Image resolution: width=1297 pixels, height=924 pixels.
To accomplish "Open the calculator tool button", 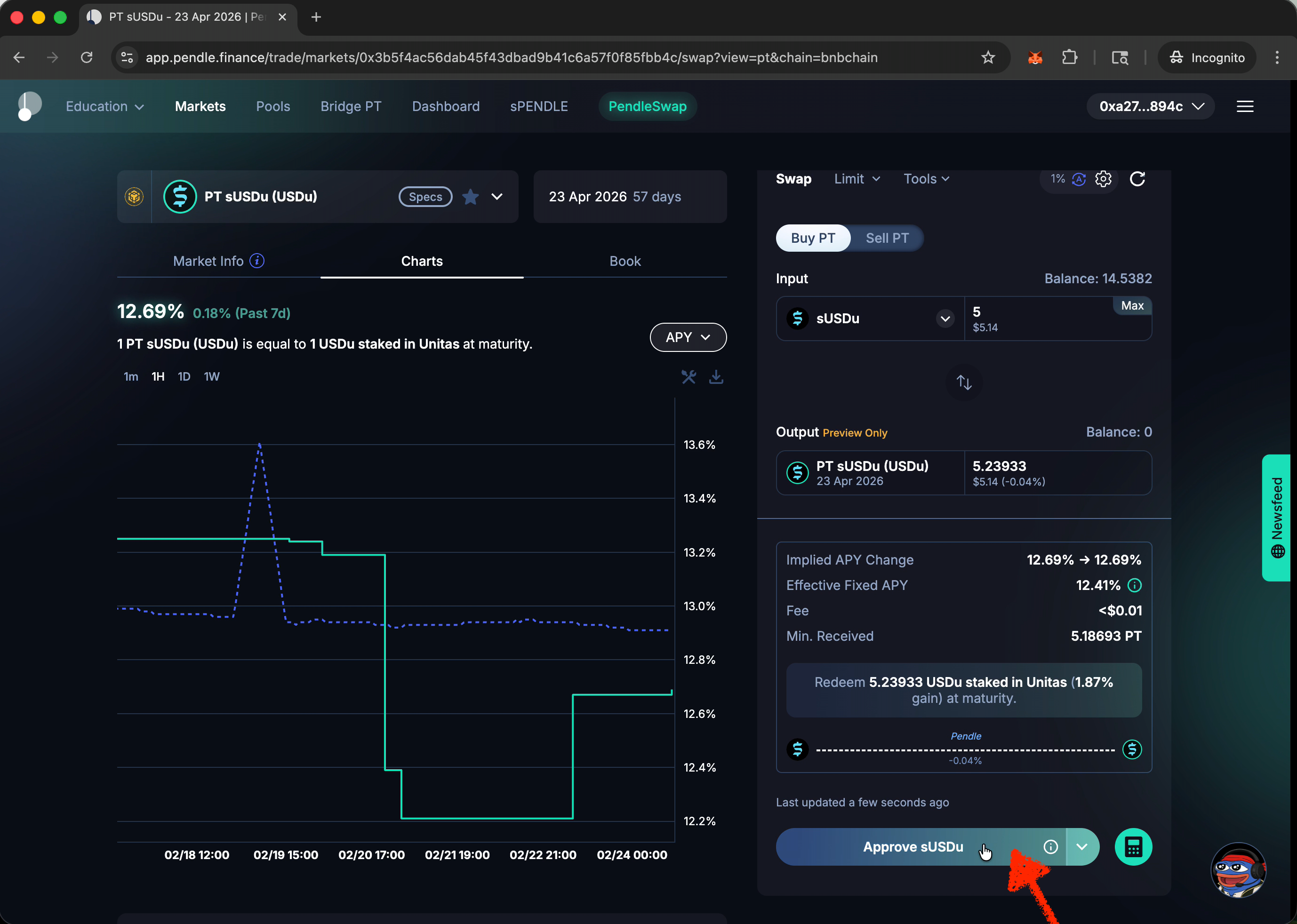I will [1133, 847].
